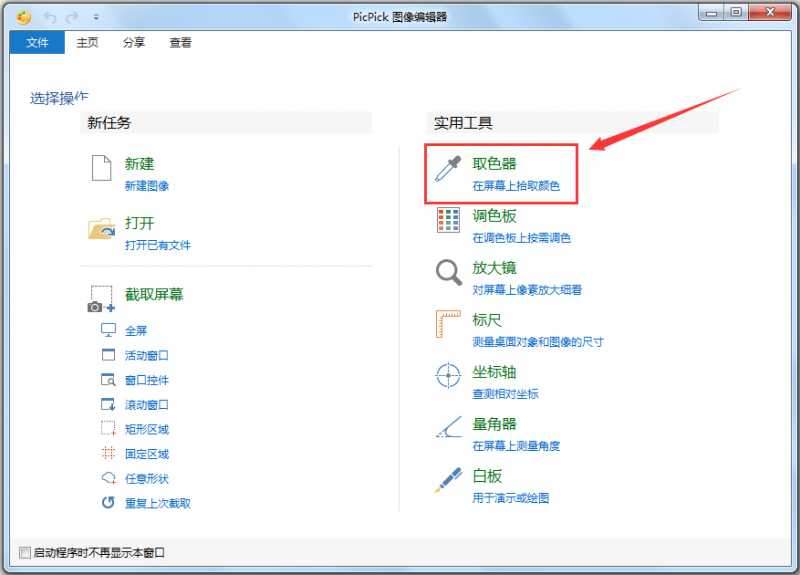Click the 全屏 capture link
The height and width of the screenshot is (575, 800).
tap(136, 331)
